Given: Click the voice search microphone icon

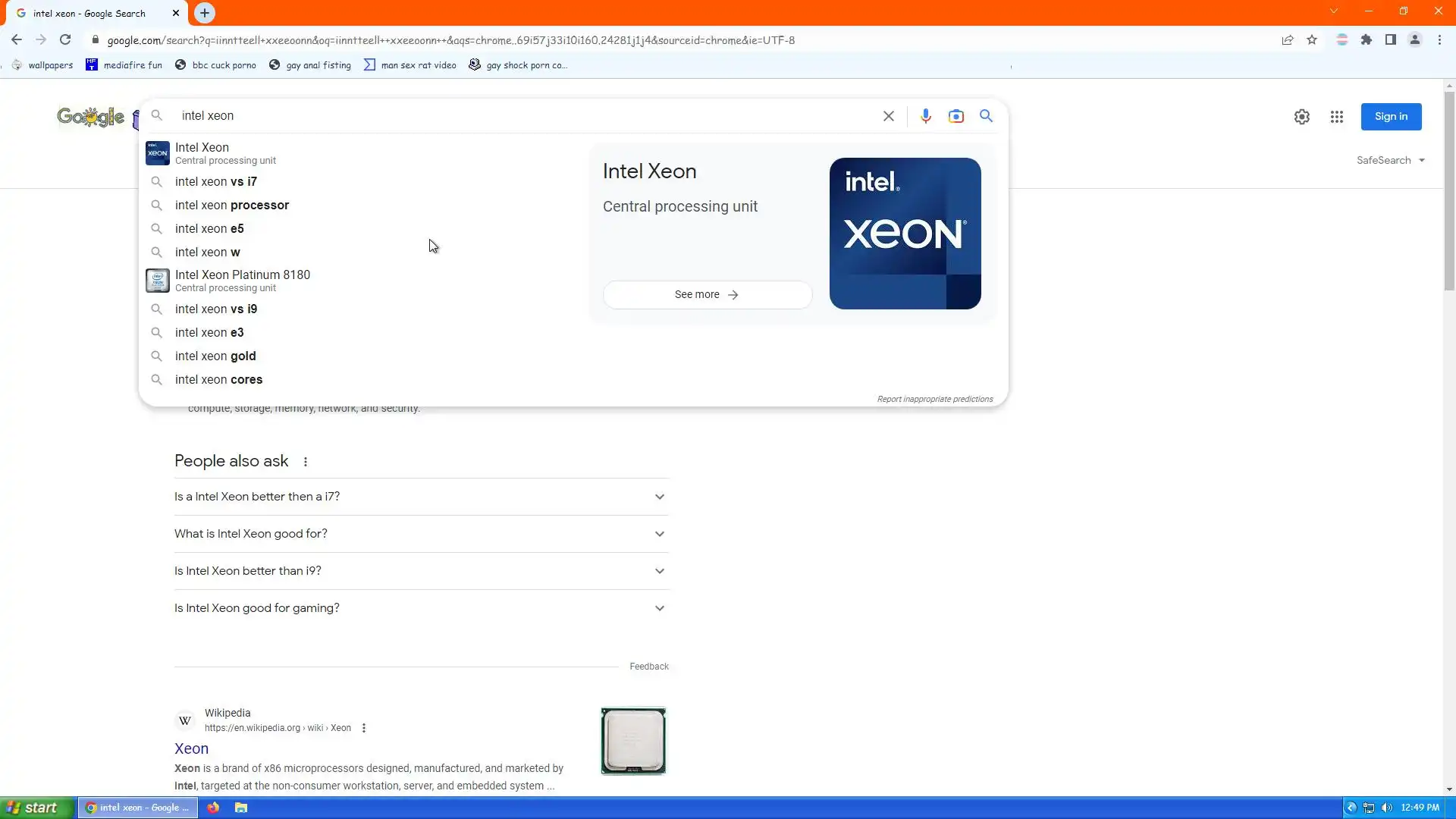Looking at the screenshot, I should [925, 116].
